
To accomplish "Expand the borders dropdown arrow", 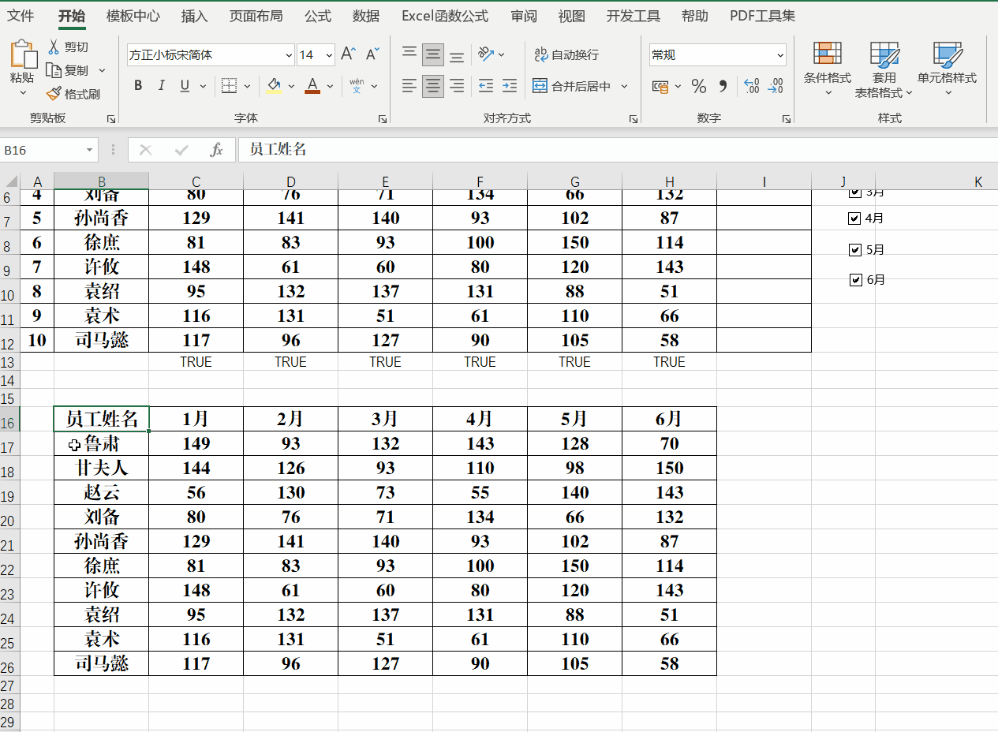I will pos(247,86).
